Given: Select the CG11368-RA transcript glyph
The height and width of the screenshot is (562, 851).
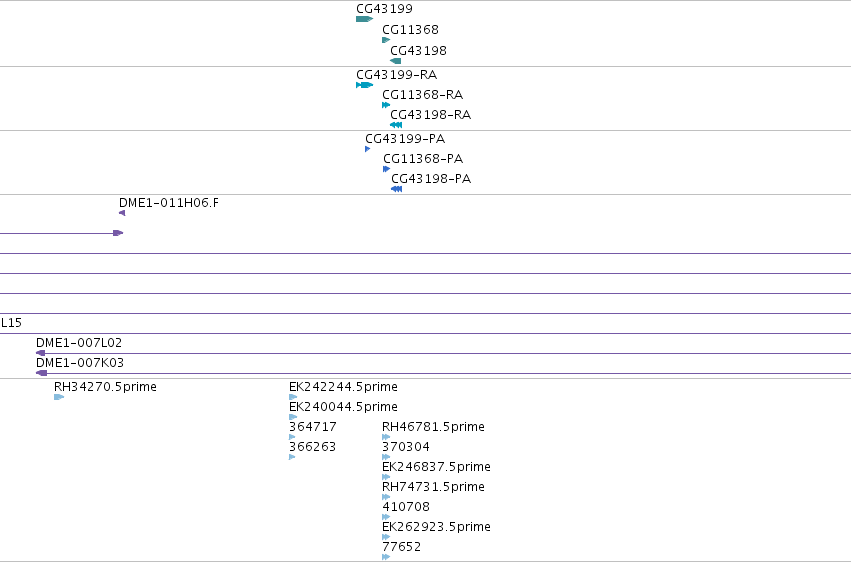Looking at the screenshot, I should 386,105.
